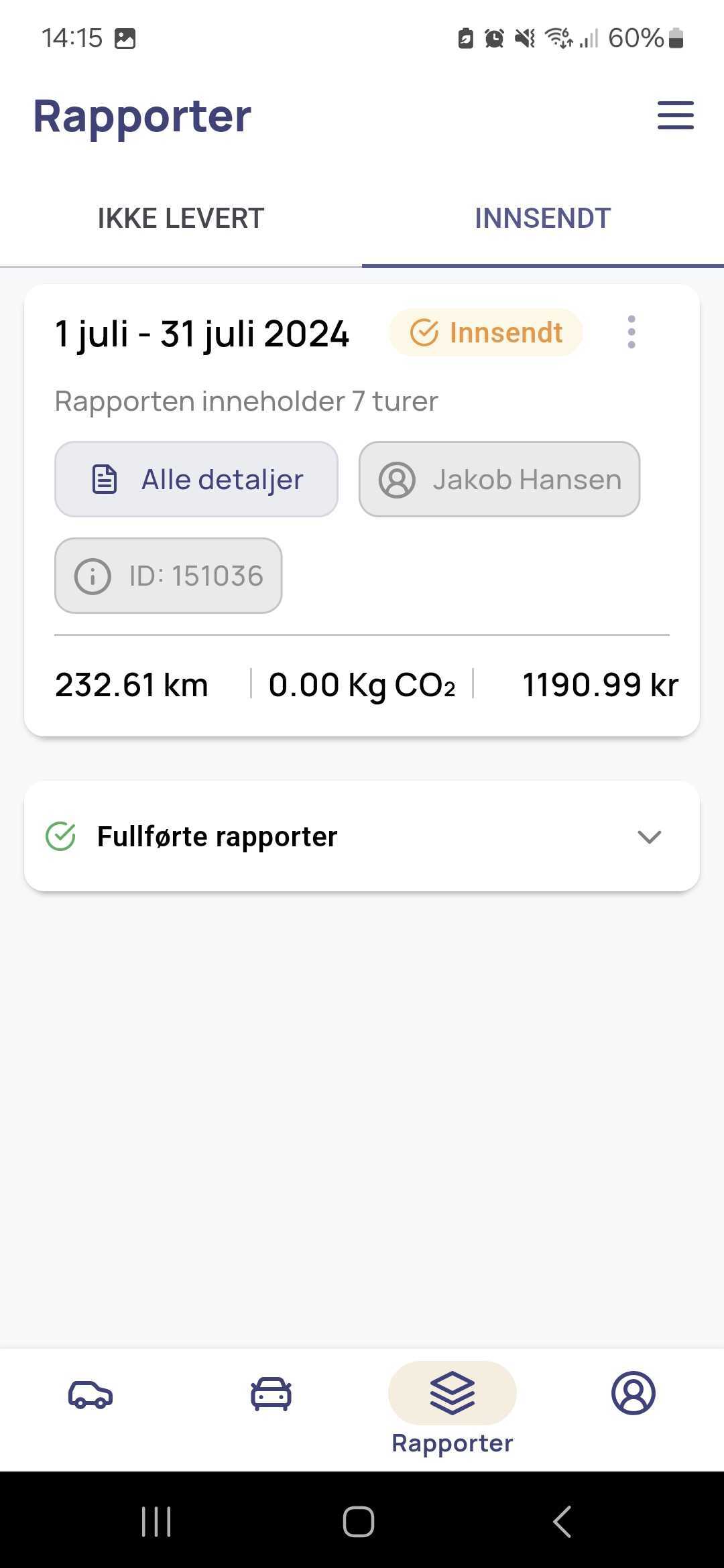Switch to the IKKE LEVERT tab
724x1568 pixels.
pos(181,218)
